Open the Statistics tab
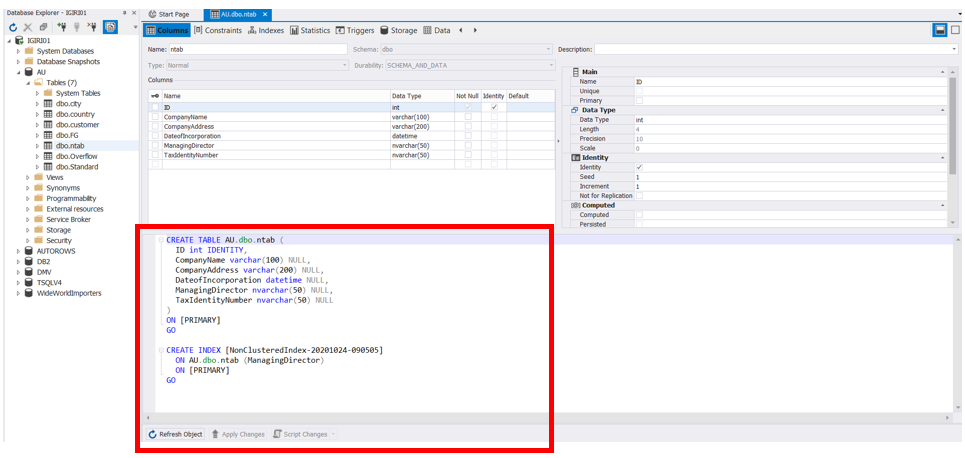Screen dimensions: 965x458 (310, 30)
